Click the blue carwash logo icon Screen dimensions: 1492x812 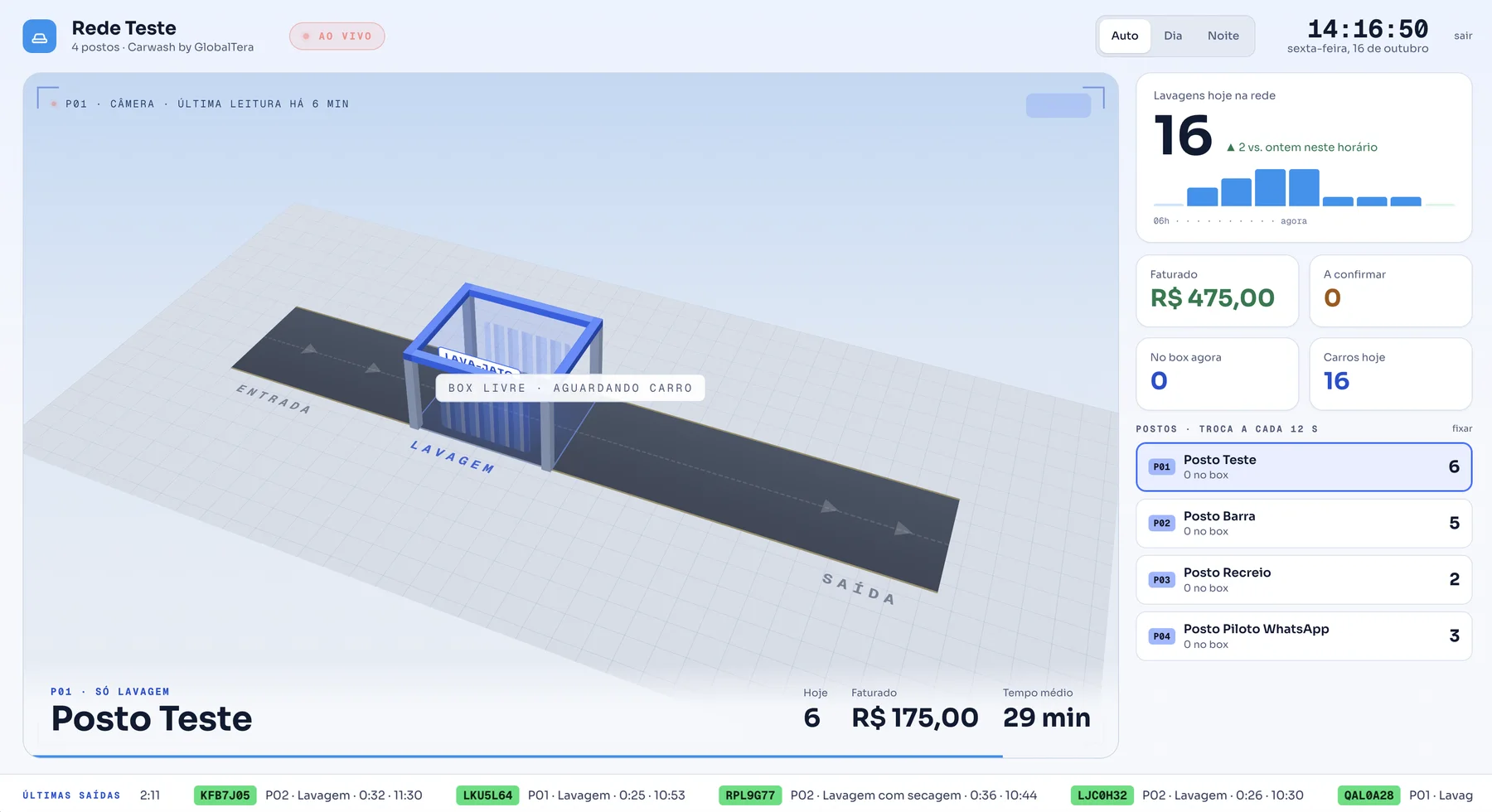coord(40,36)
